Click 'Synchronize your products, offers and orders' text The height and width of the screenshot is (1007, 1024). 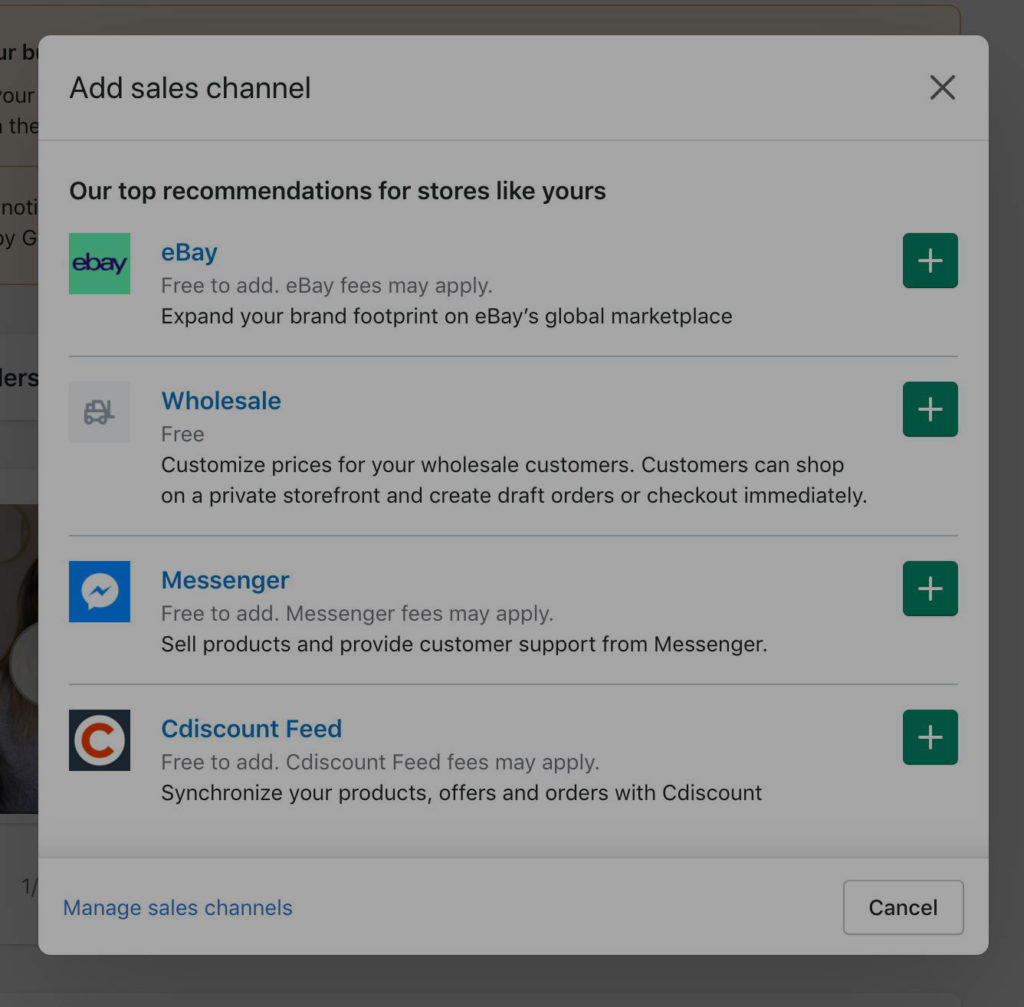tap(462, 793)
